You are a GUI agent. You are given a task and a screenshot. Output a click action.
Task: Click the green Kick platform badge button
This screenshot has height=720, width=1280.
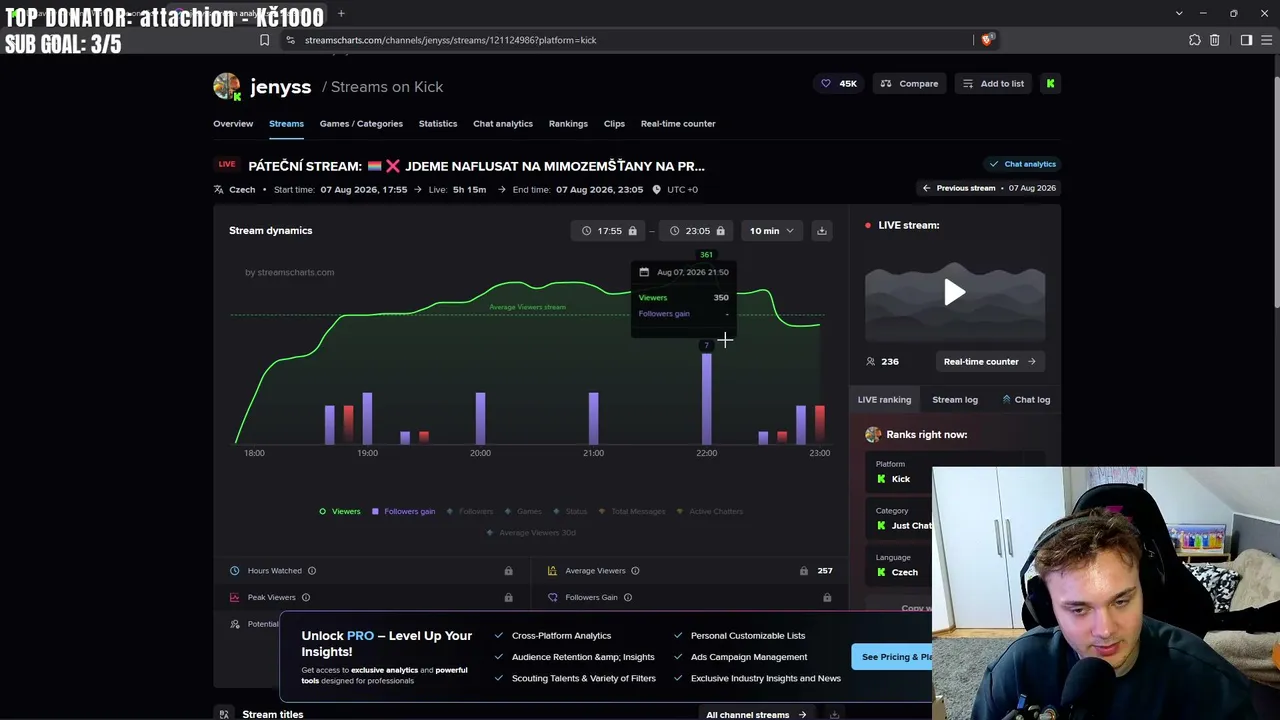[1050, 84]
